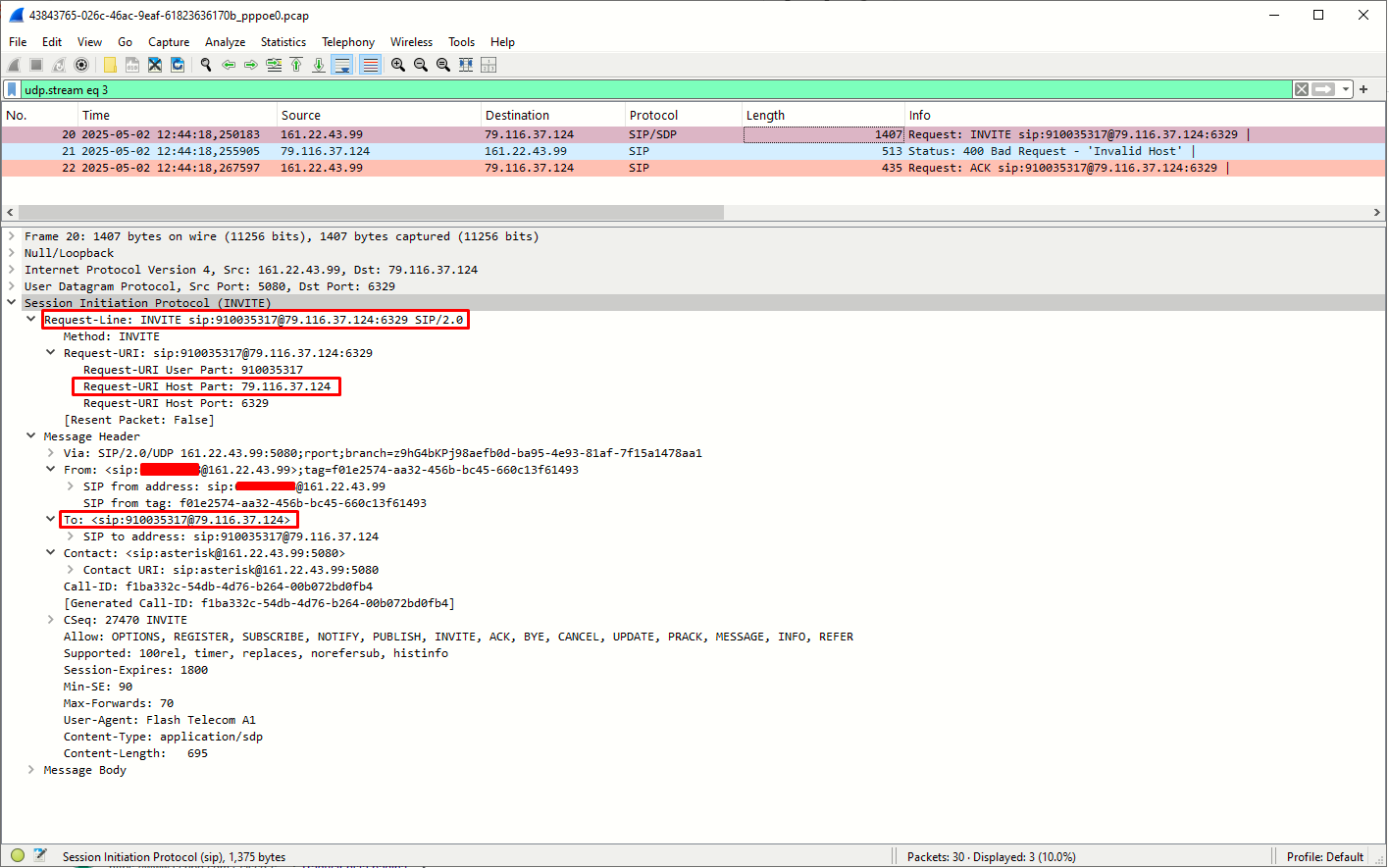Viewport: 1389px width, 868px height.
Task: Save this capture file
Action: (132, 65)
